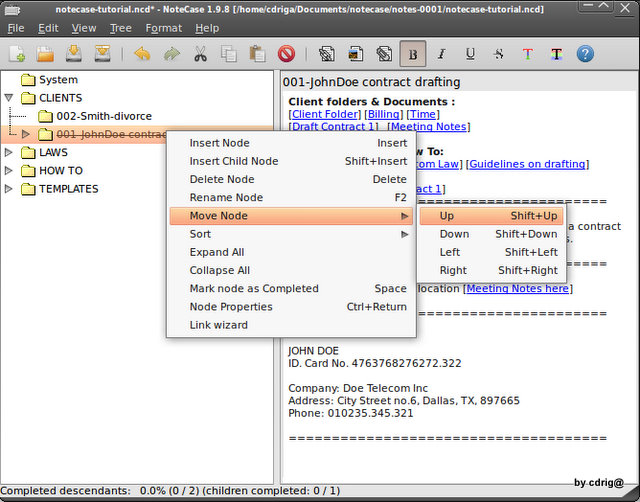Expand the TEMPLATES tree node
Viewport: 640px width, 502px height.
(x=9, y=189)
